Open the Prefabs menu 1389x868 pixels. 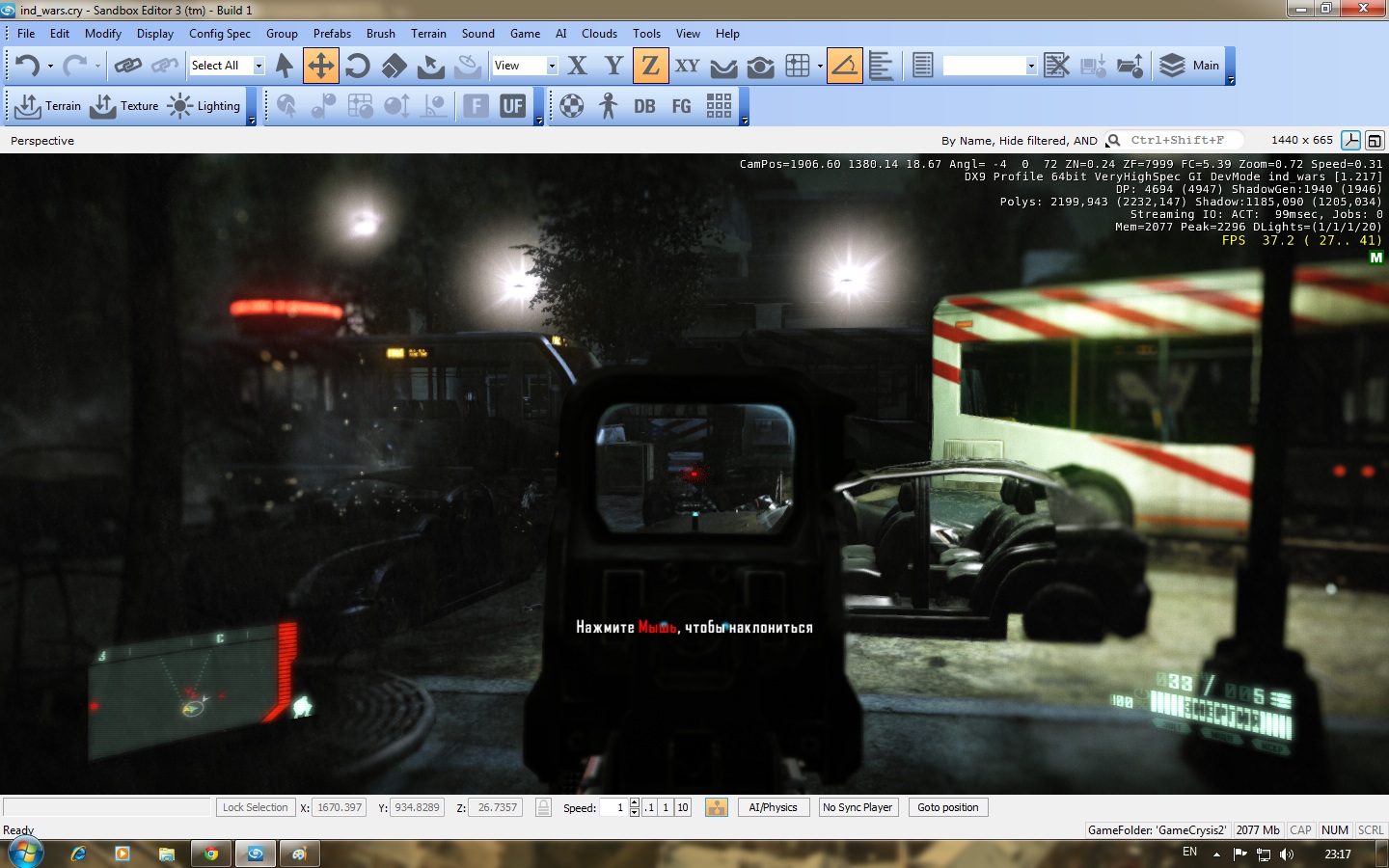[332, 33]
